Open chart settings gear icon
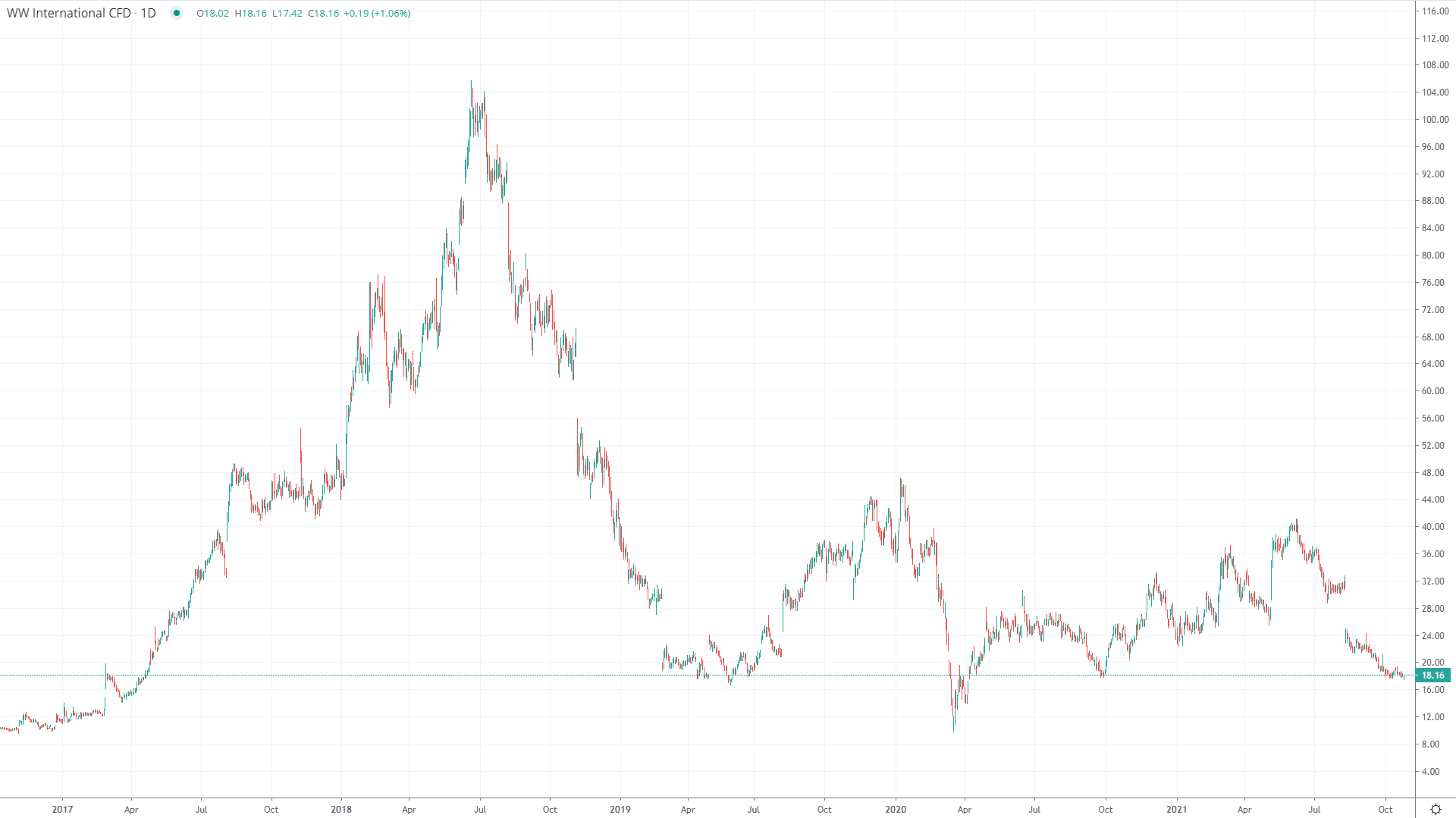This screenshot has width=1456, height=818. pos(1436,809)
